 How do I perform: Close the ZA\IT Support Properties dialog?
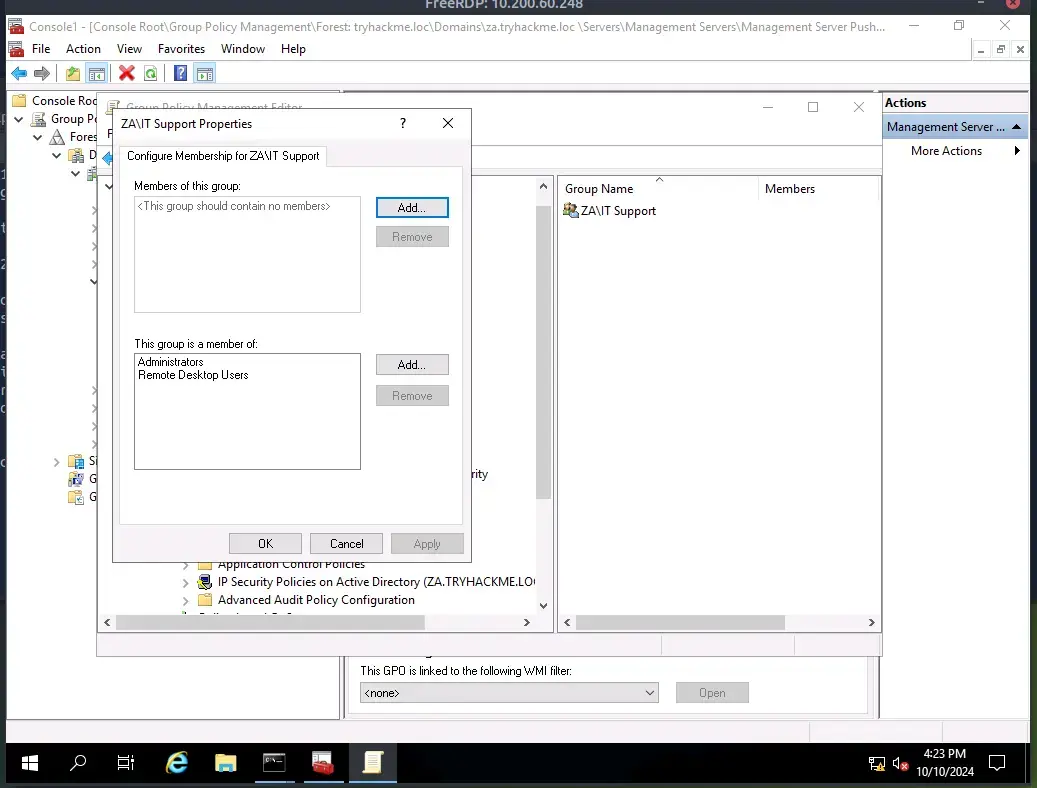[448, 123]
